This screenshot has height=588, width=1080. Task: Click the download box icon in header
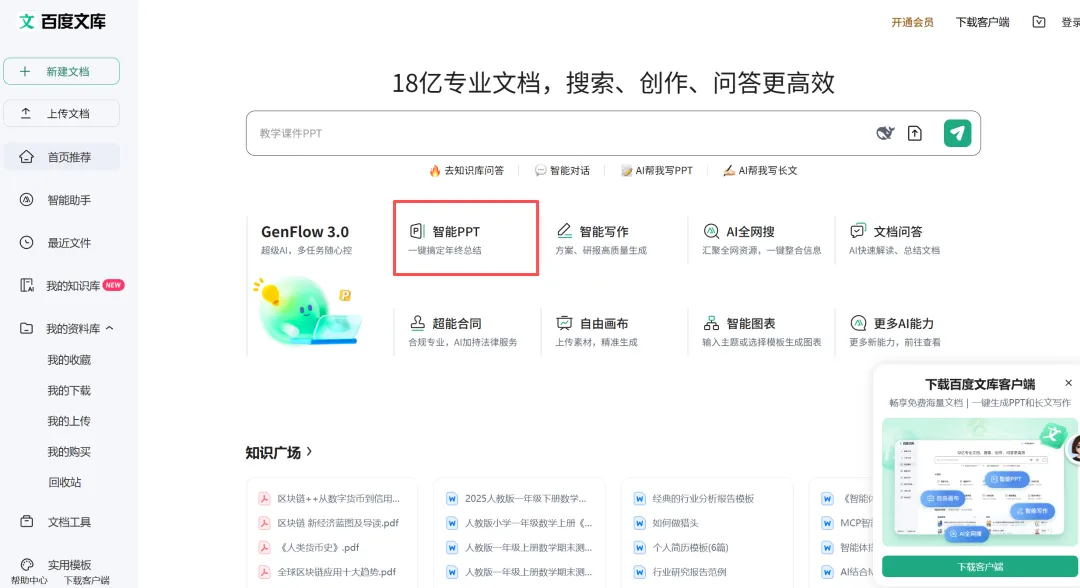click(x=1039, y=22)
